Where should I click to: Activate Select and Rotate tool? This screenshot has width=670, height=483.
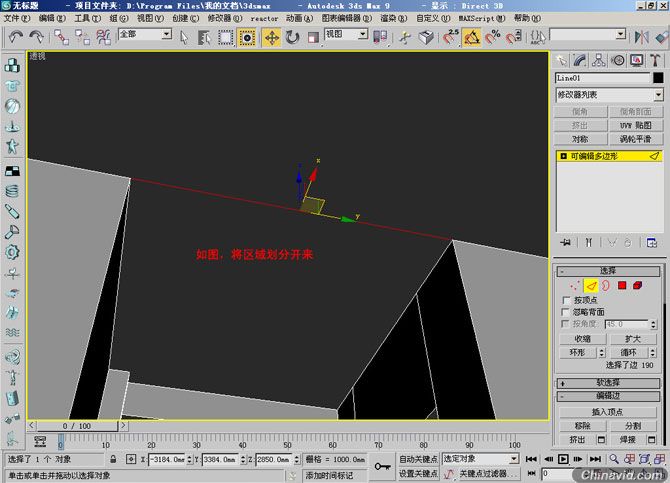pyautogui.click(x=293, y=38)
